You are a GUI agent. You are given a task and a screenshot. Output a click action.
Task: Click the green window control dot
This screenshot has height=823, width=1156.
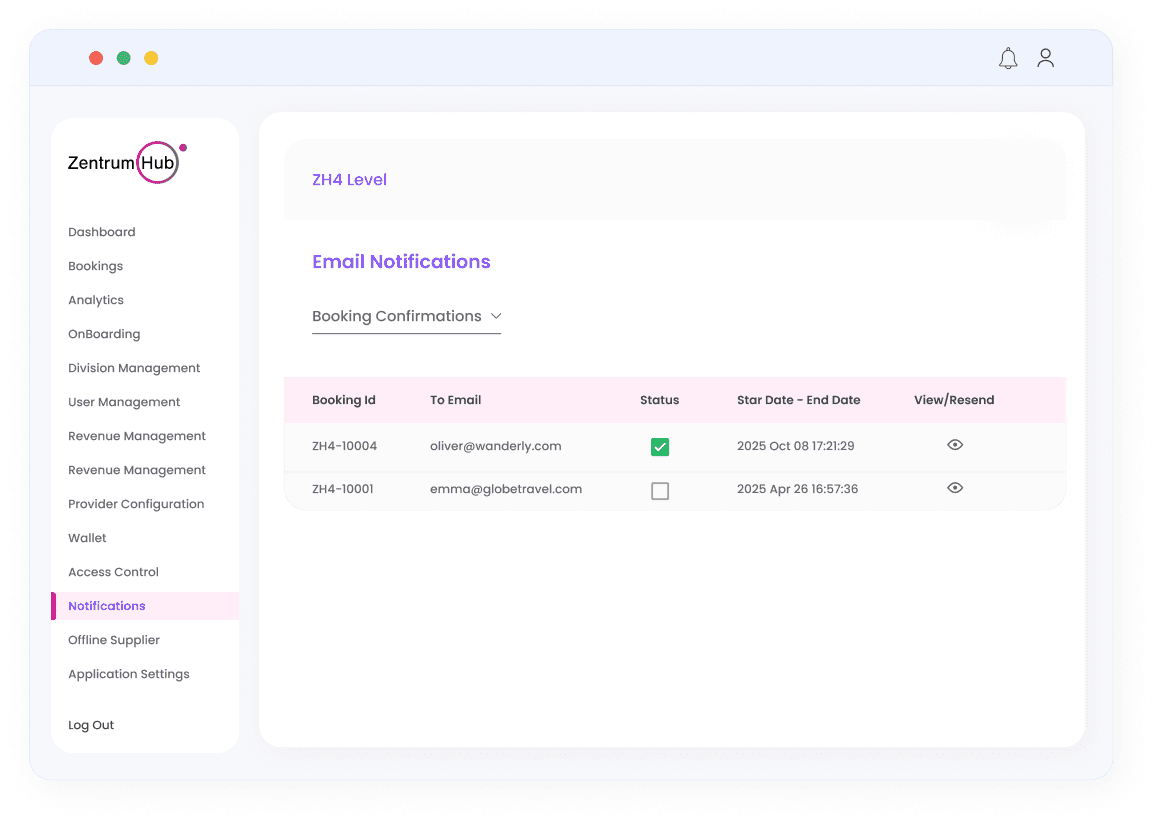(123, 58)
